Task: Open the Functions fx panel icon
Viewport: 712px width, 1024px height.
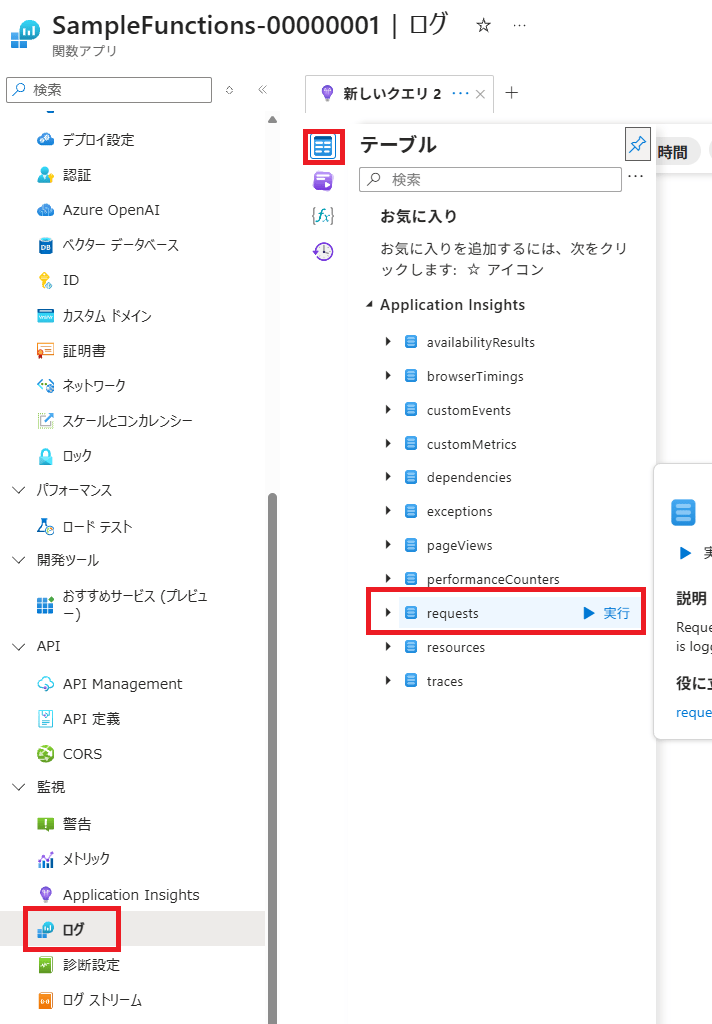Action: (323, 216)
